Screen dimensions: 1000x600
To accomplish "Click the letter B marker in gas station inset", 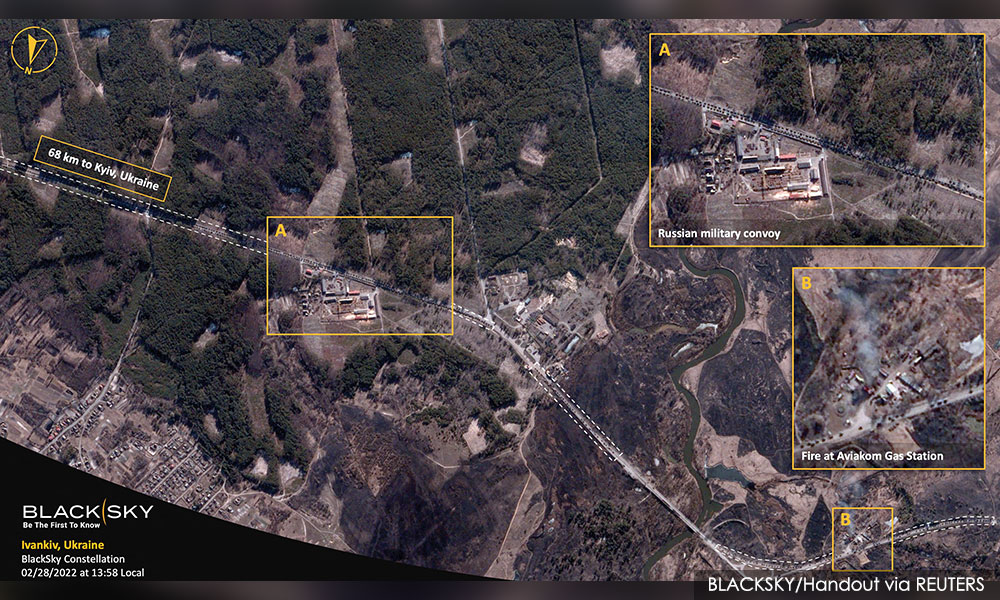I will point(806,282).
